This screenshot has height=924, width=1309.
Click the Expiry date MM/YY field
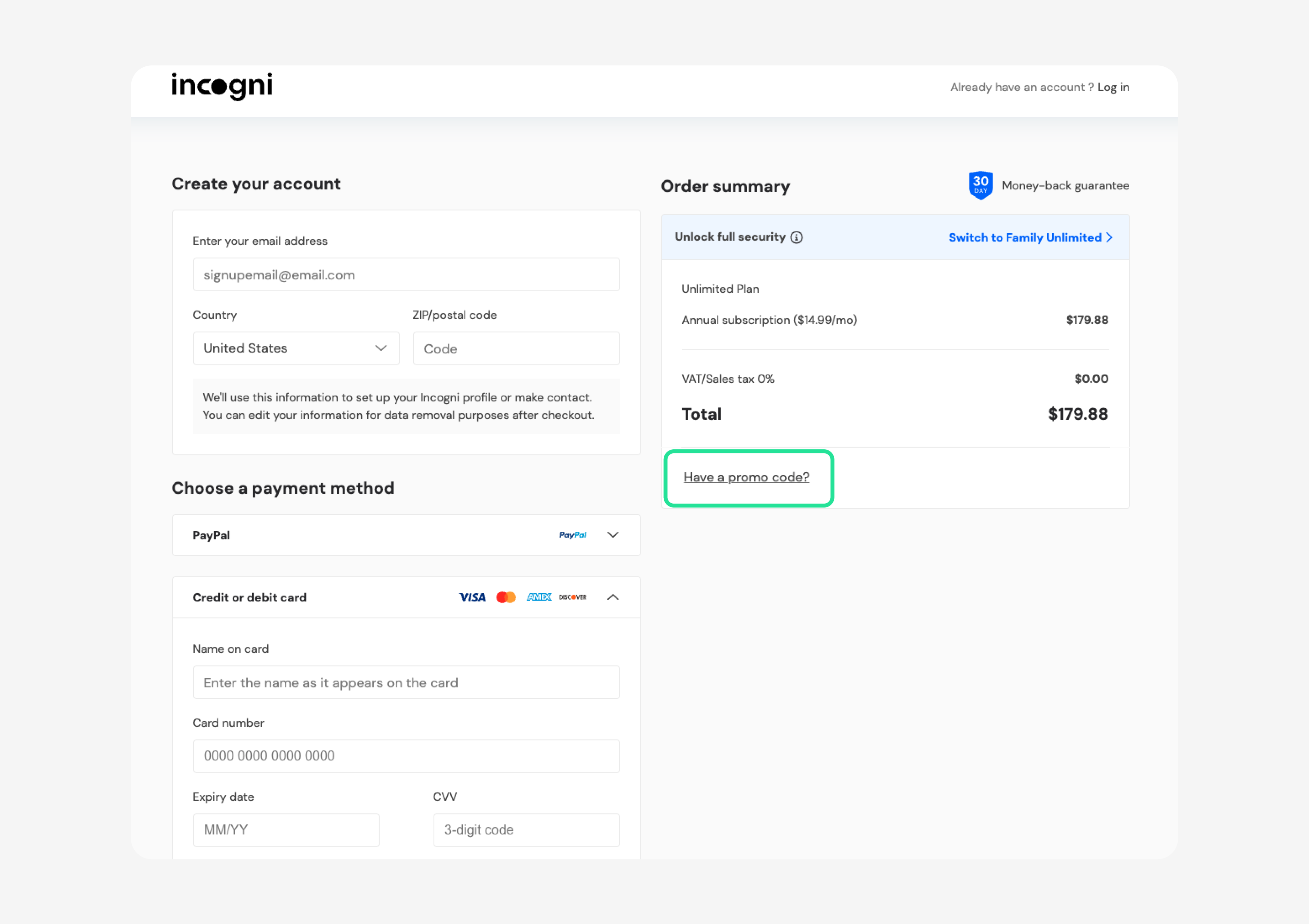(286, 829)
